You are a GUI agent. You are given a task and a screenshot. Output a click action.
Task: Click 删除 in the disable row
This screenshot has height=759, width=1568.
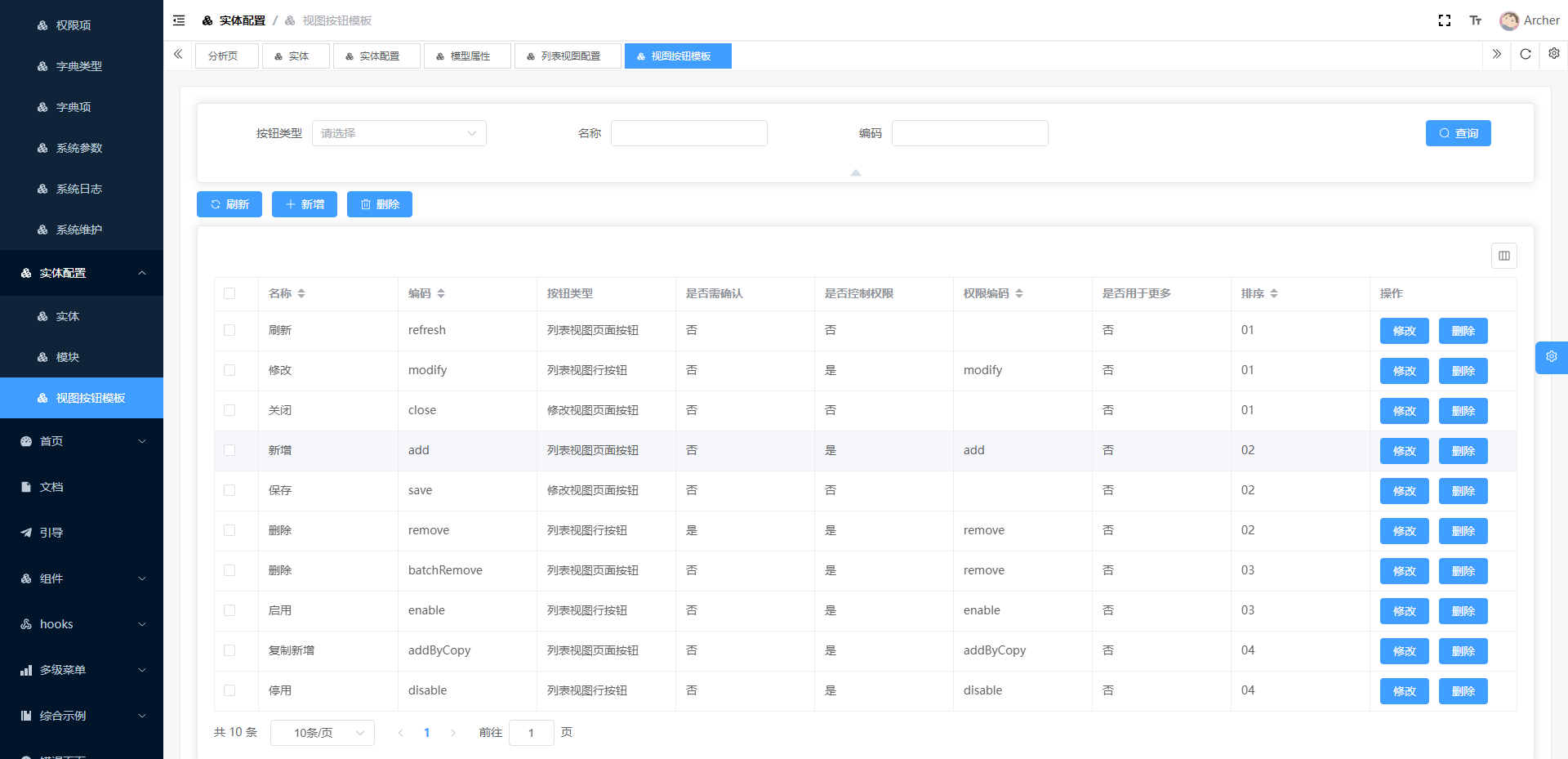coord(1463,691)
